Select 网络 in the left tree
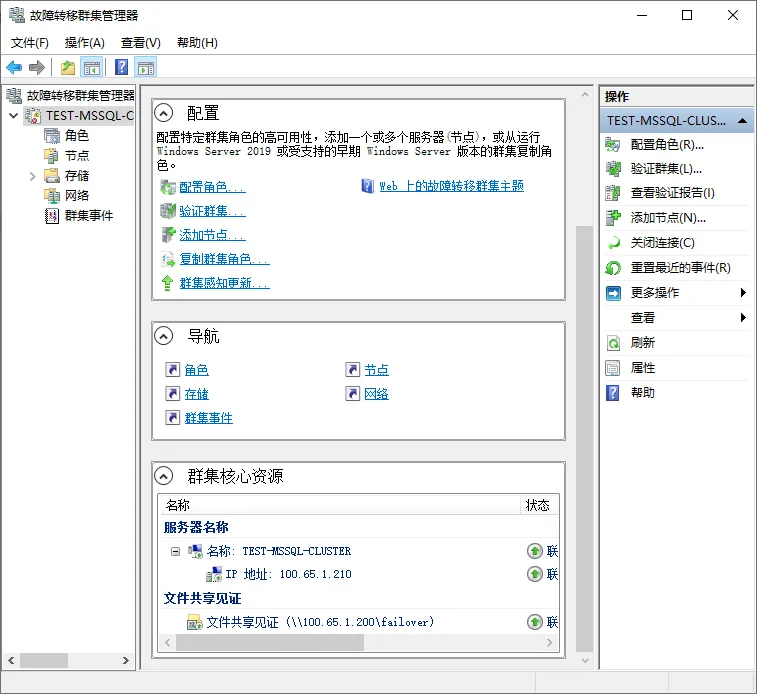 [x=77, y=195]
